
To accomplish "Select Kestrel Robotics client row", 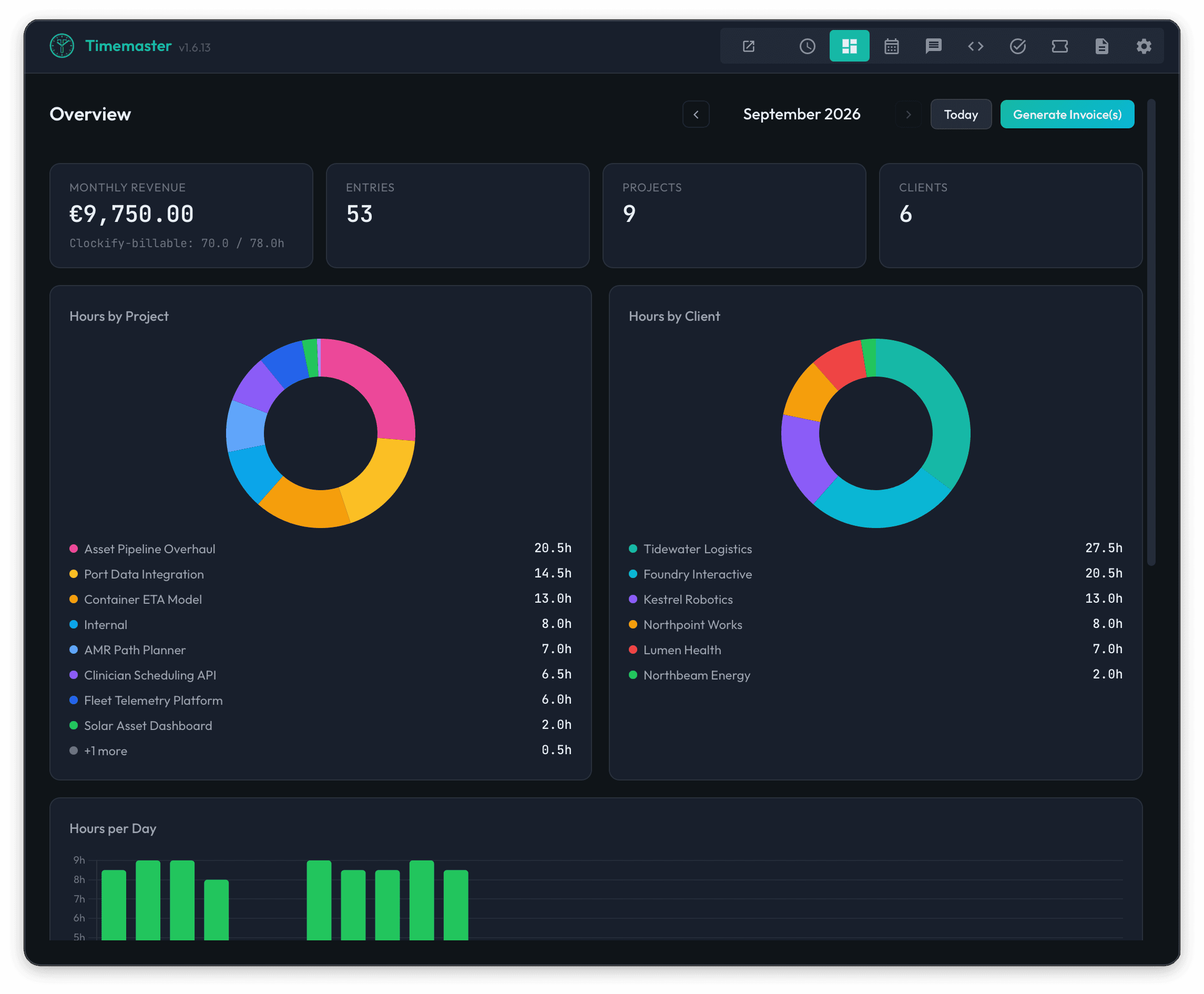I will pos(875,599).
